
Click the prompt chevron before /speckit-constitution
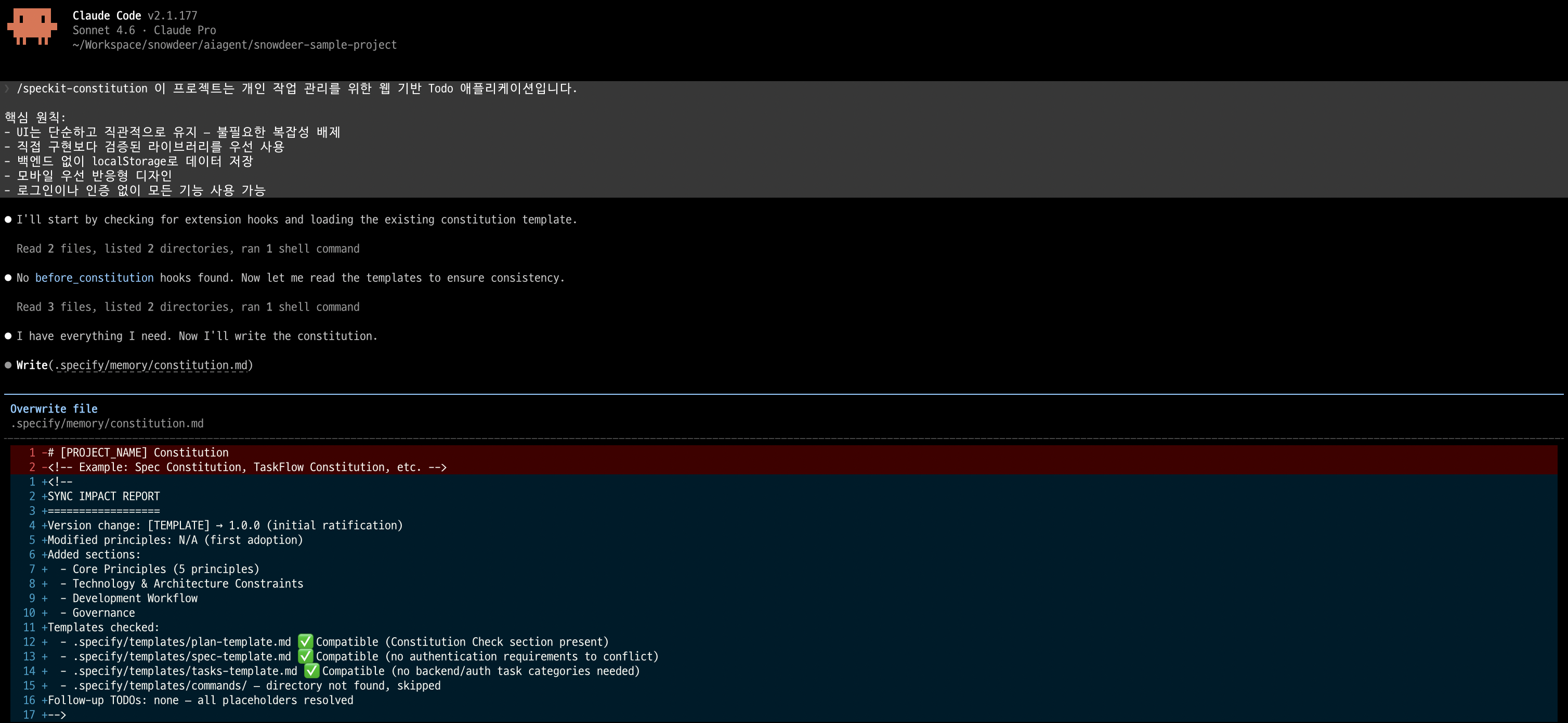pos(7,88)
